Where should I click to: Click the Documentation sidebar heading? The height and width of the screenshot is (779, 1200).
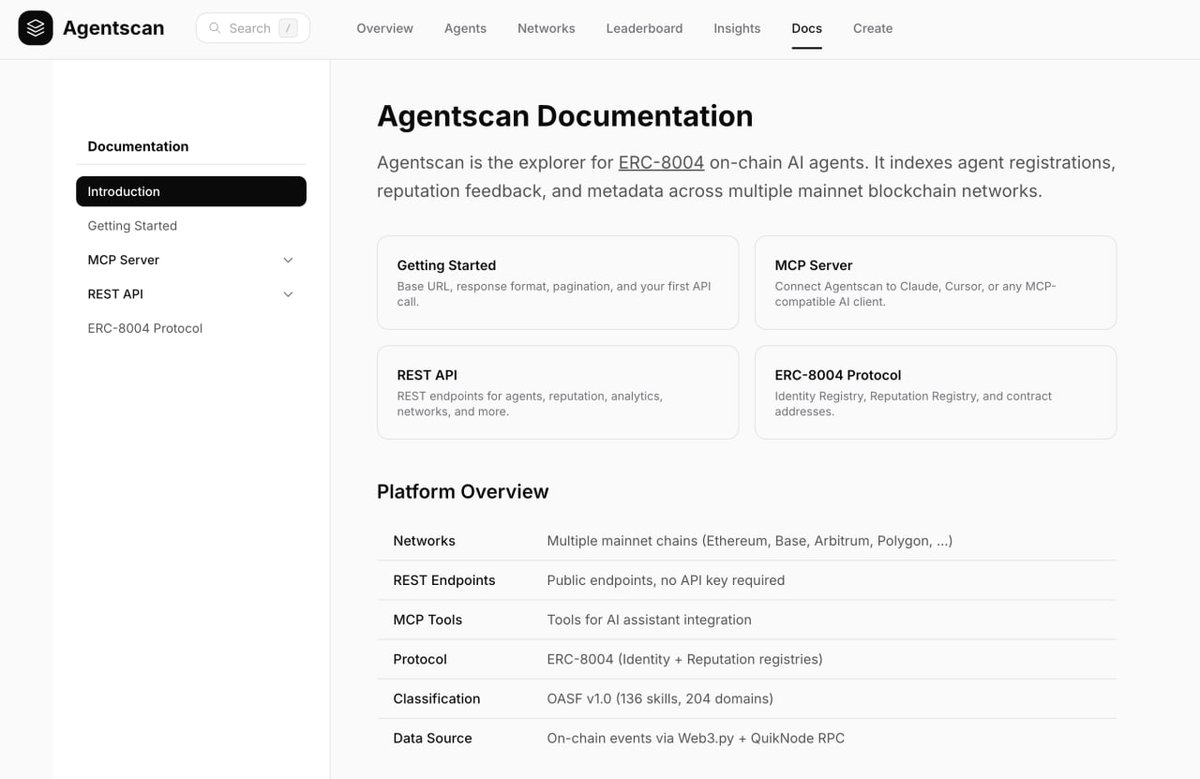tap(138, 146)
